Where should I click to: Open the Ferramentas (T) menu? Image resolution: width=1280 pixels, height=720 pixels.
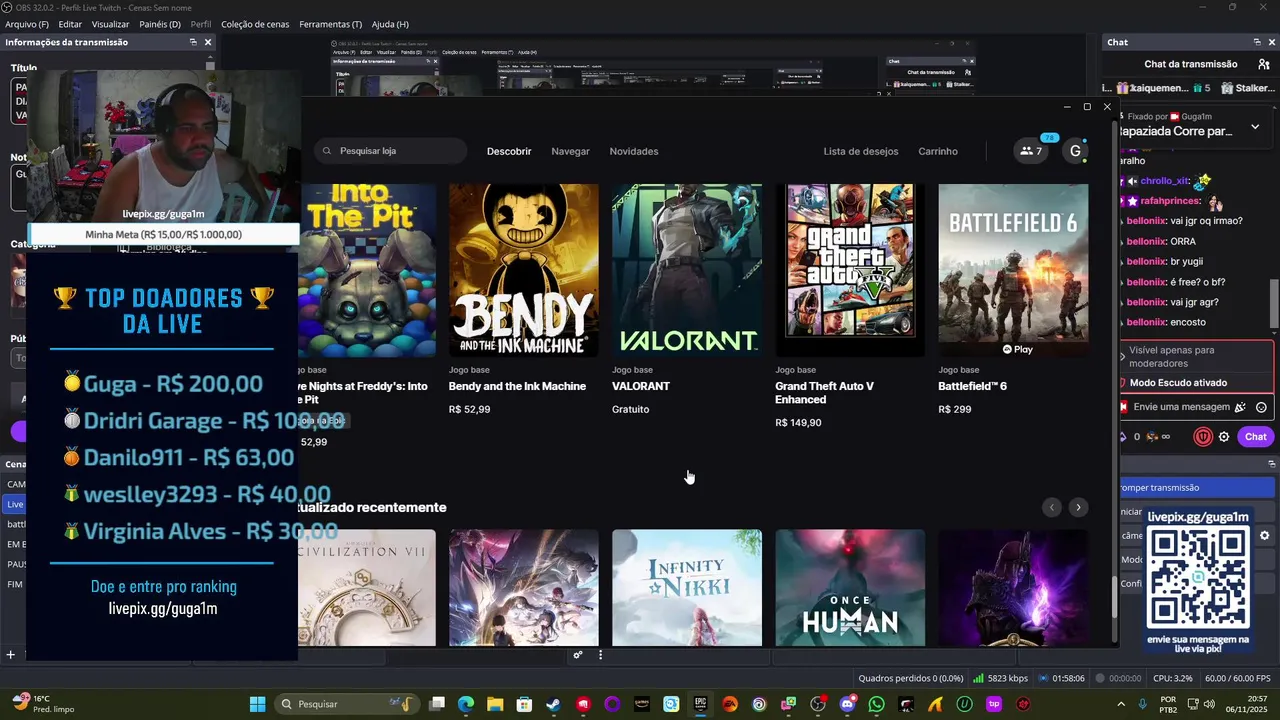(330, 24)
